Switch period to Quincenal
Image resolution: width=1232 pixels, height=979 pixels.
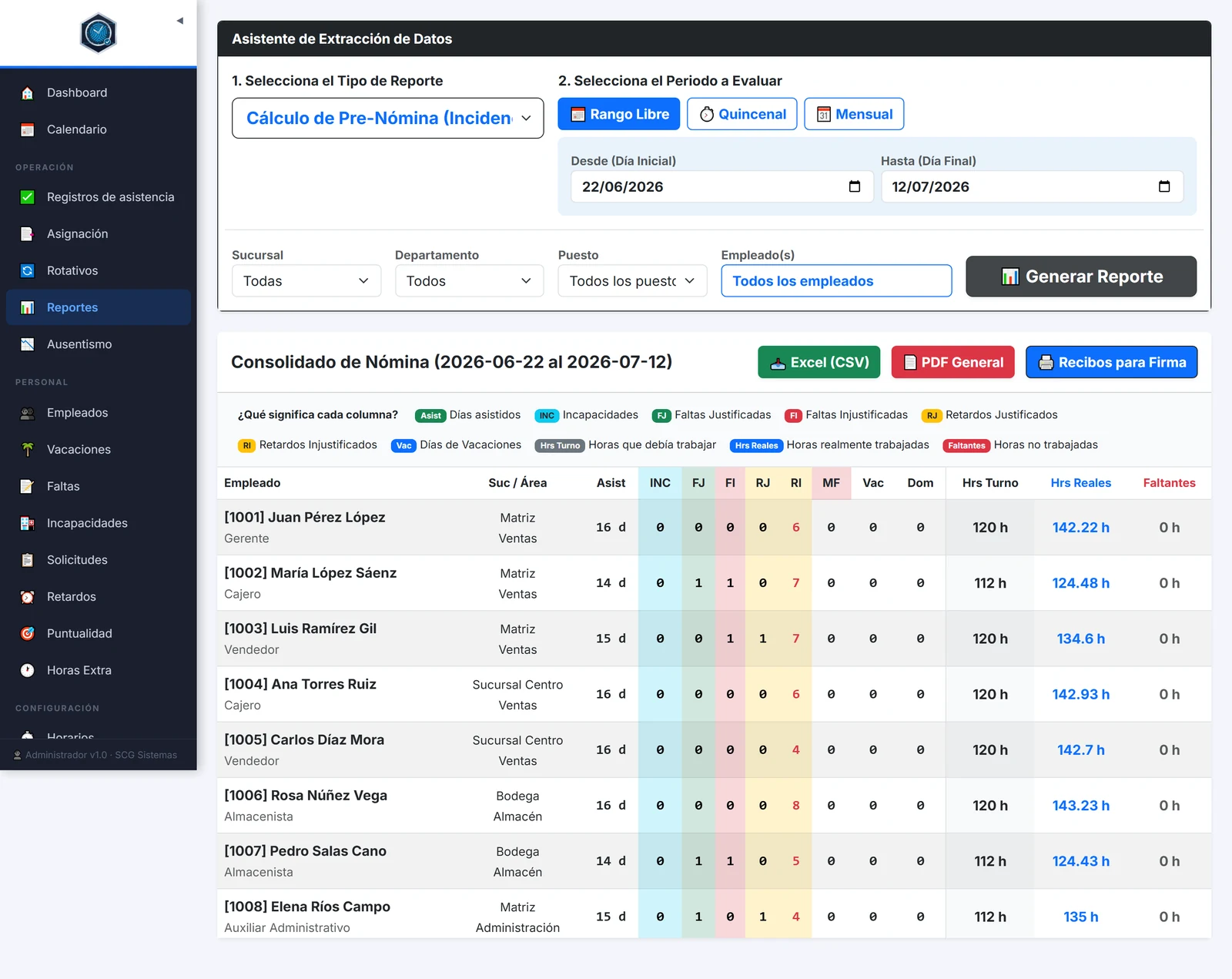tap(742, 114)
